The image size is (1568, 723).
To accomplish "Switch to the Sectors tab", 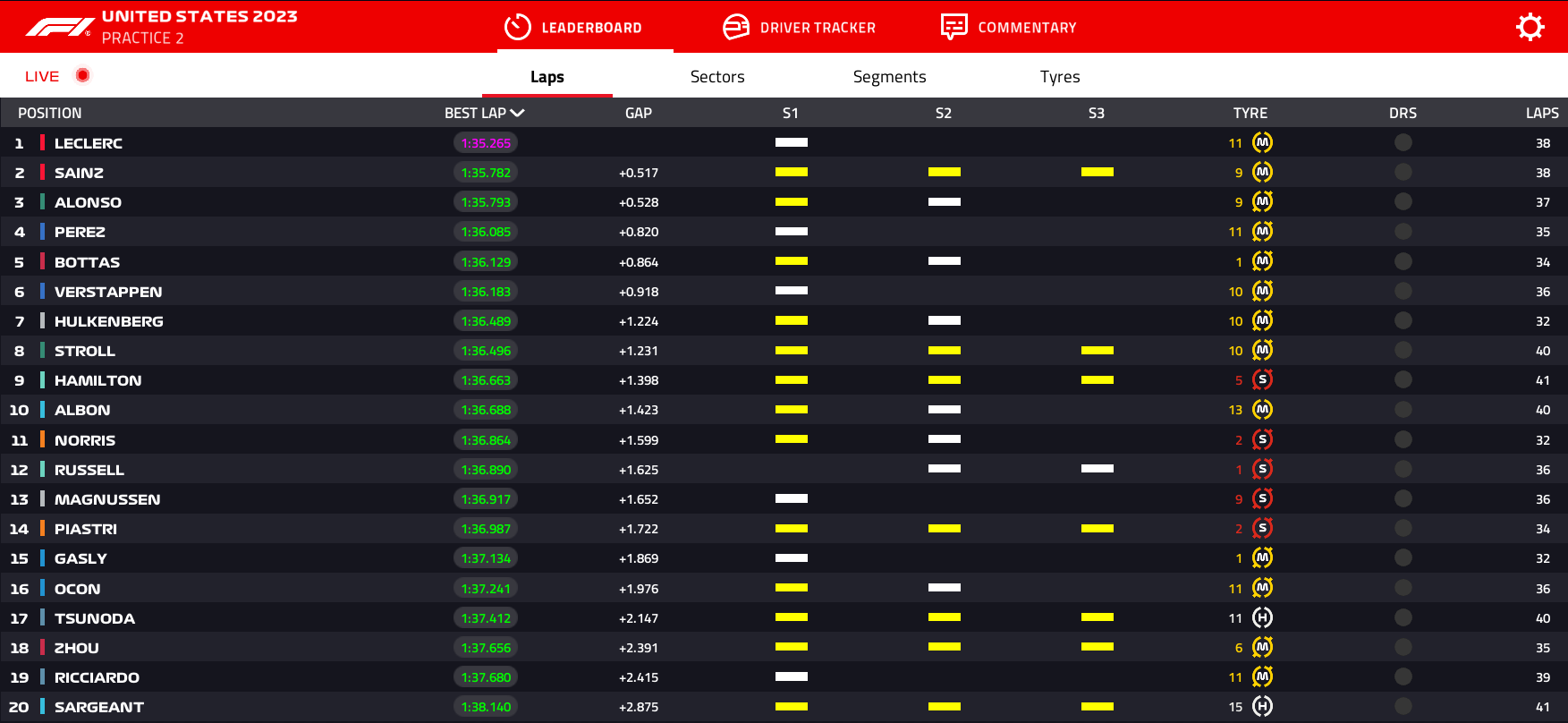I will (x=717, y=77).
